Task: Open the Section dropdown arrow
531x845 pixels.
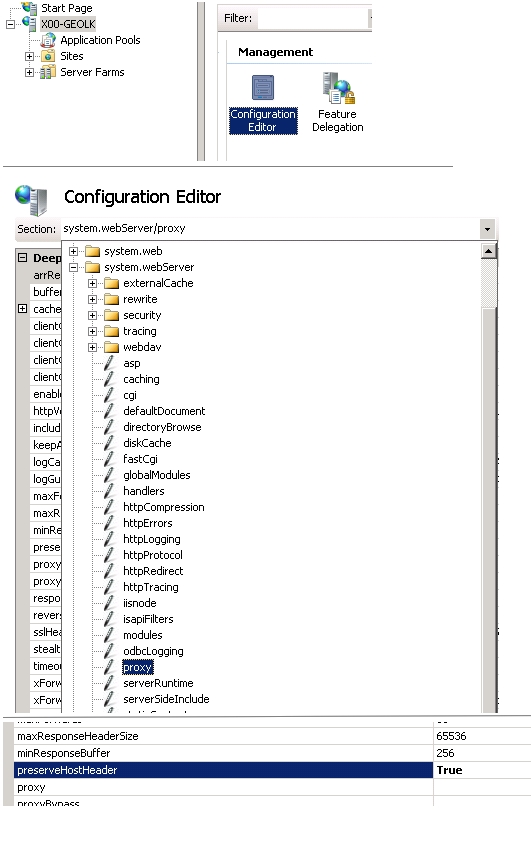Action: tap(487, 229)
